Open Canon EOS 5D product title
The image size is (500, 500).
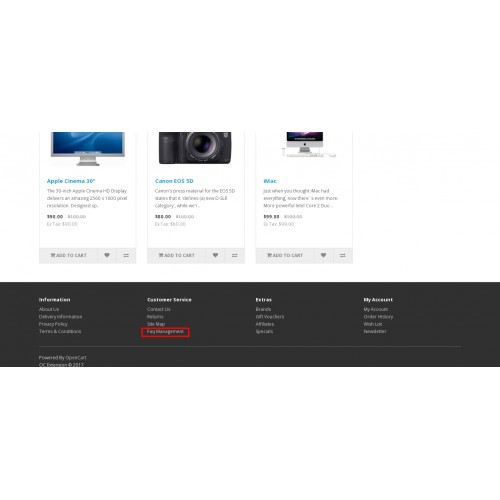(174, 181)
